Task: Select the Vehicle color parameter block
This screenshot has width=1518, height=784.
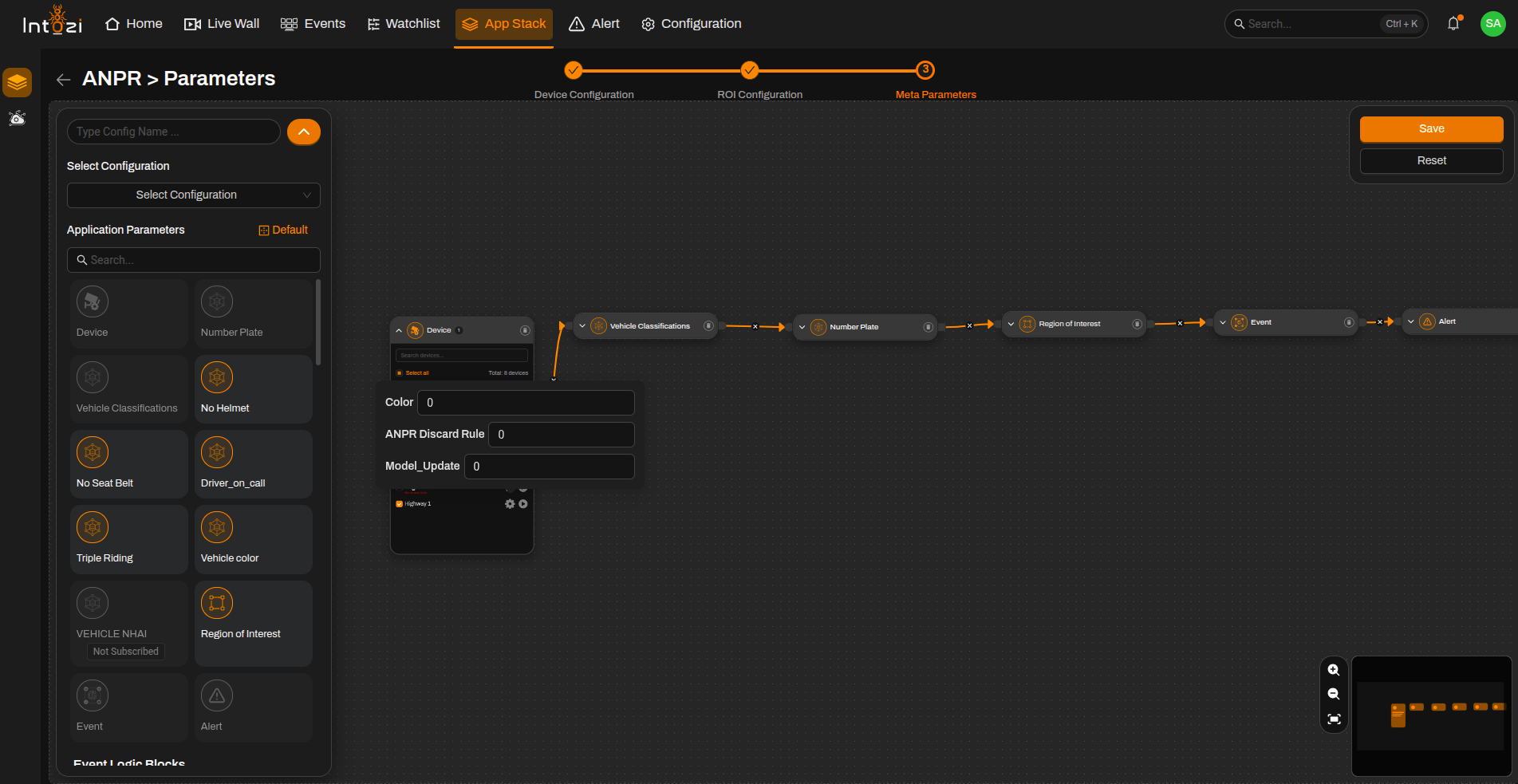Action: click(254, 539)
